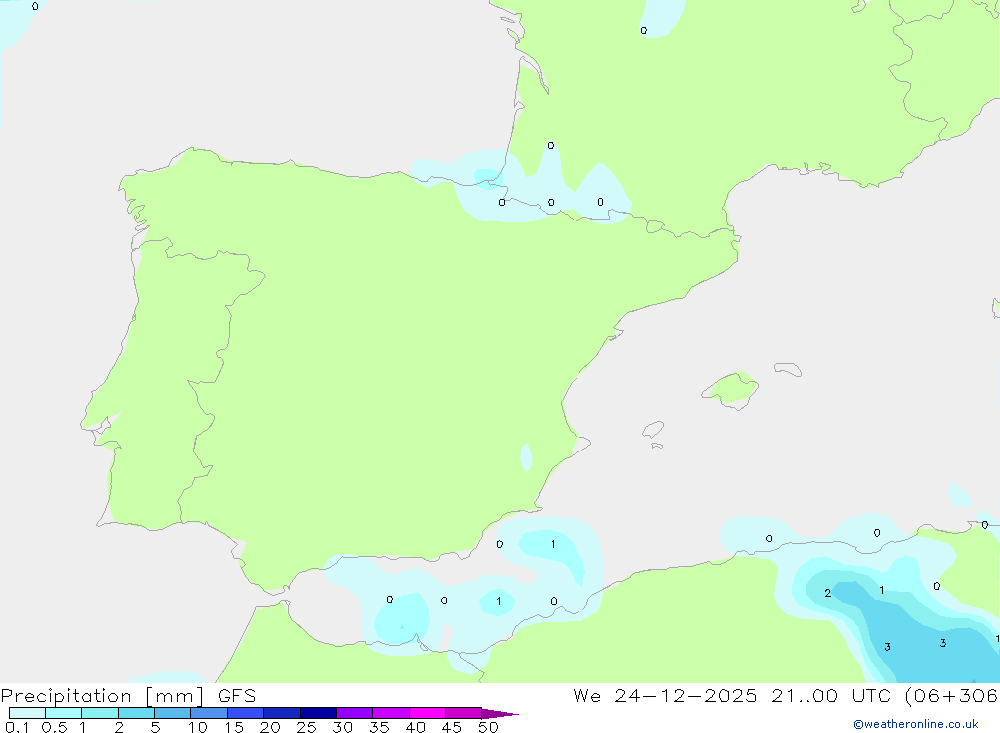Click the 'Precipitation [mm] GFS' title text

click(128, 696)
